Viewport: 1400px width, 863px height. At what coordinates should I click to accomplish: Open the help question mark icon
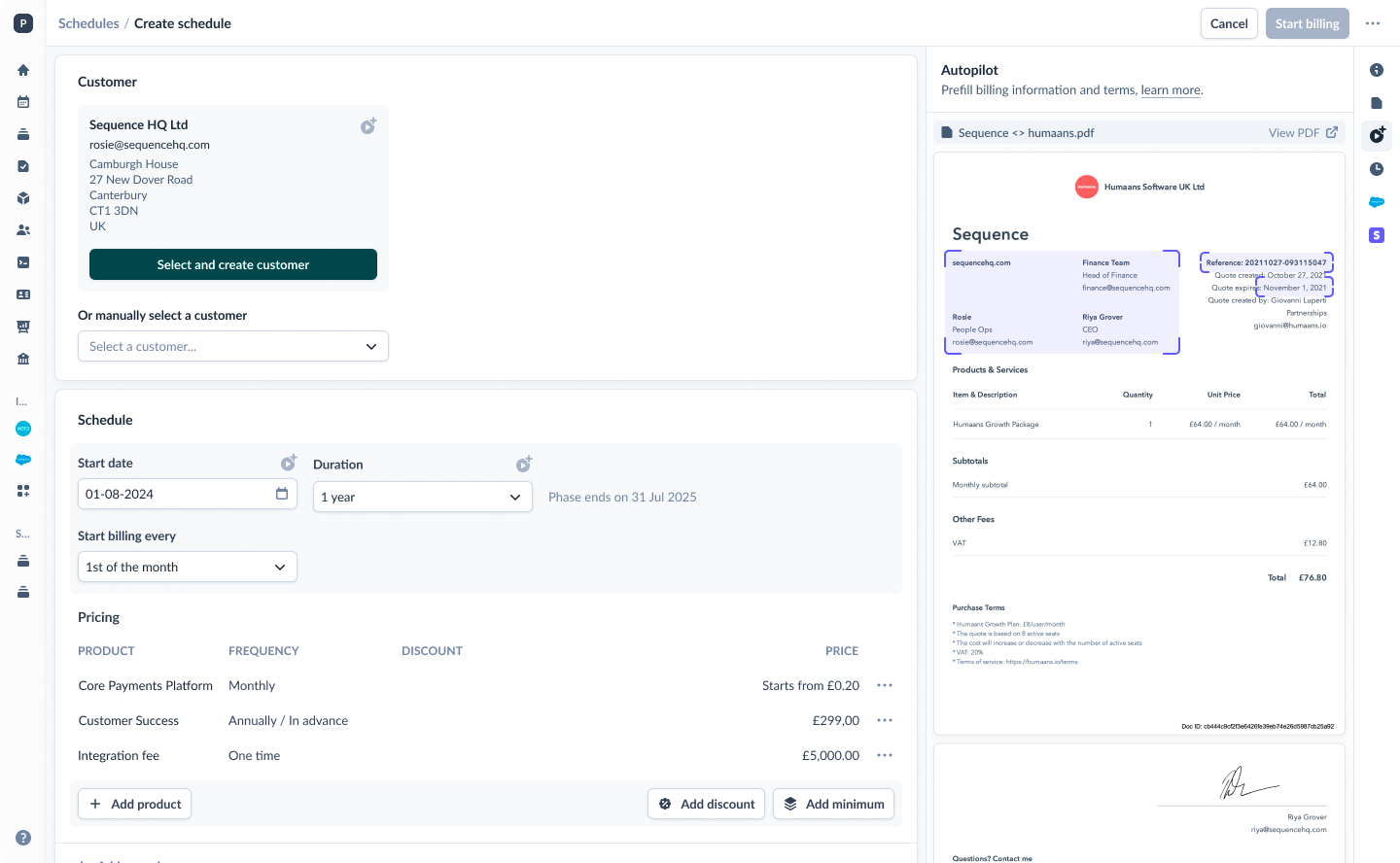(x=23, y=838)
